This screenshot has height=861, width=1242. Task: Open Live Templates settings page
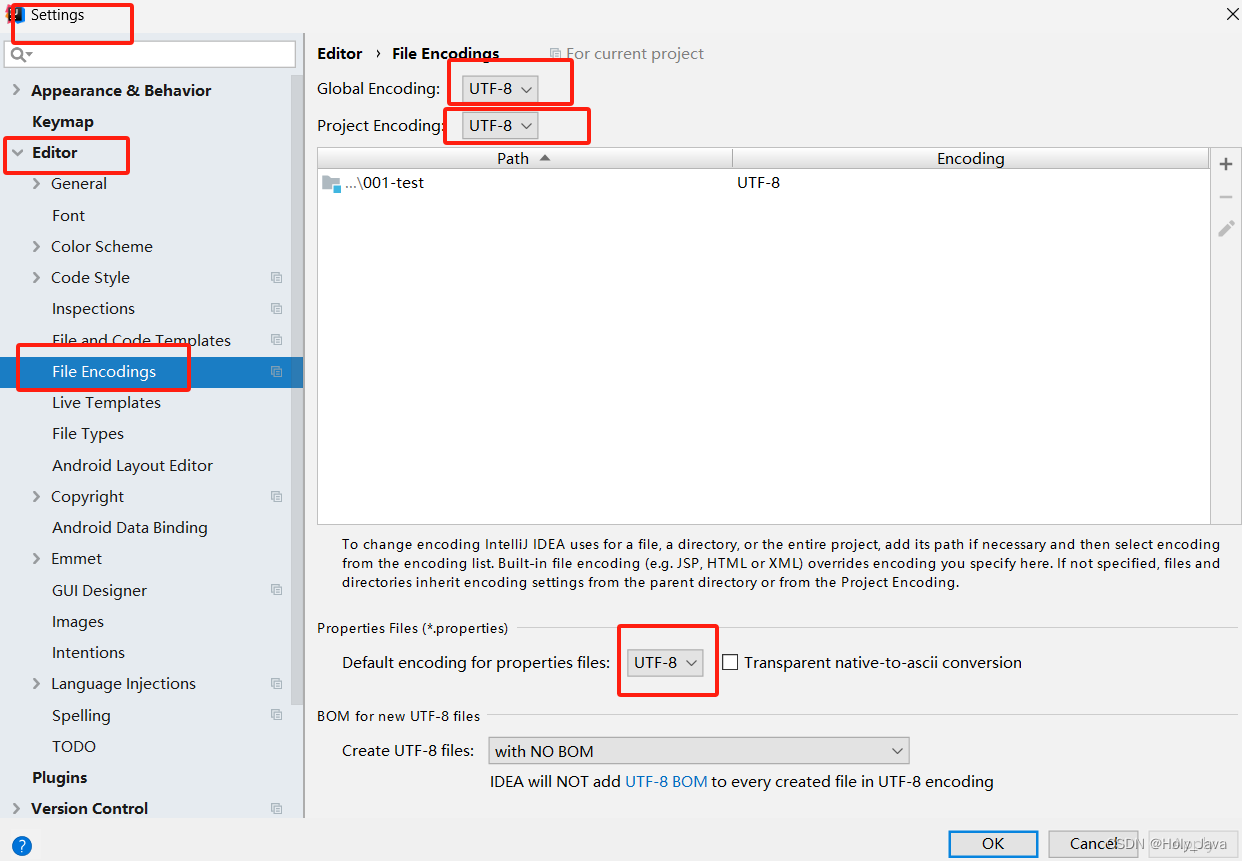coord(106,403)
